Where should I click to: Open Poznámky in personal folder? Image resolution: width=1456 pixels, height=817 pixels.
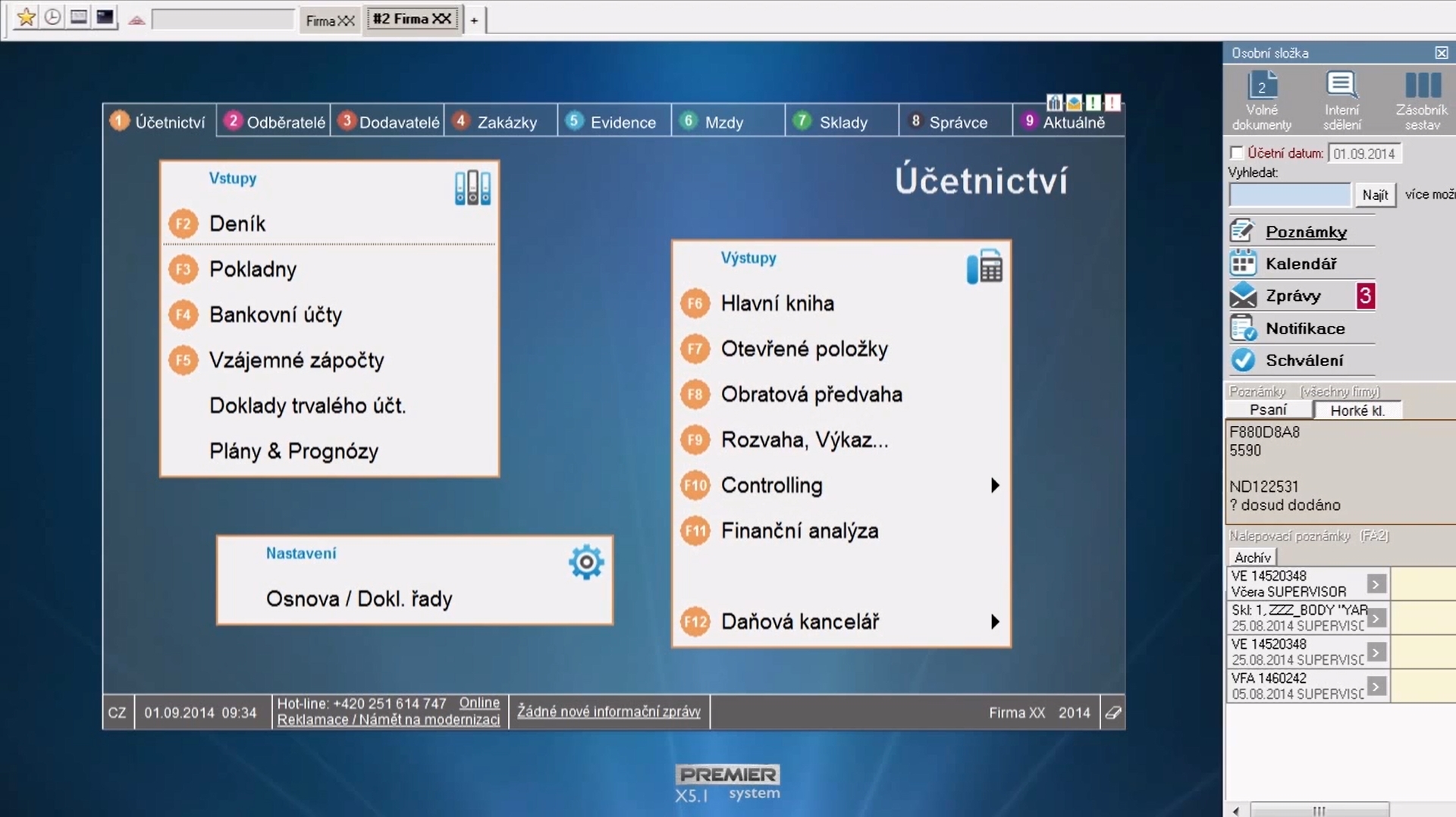point(1302,231)
